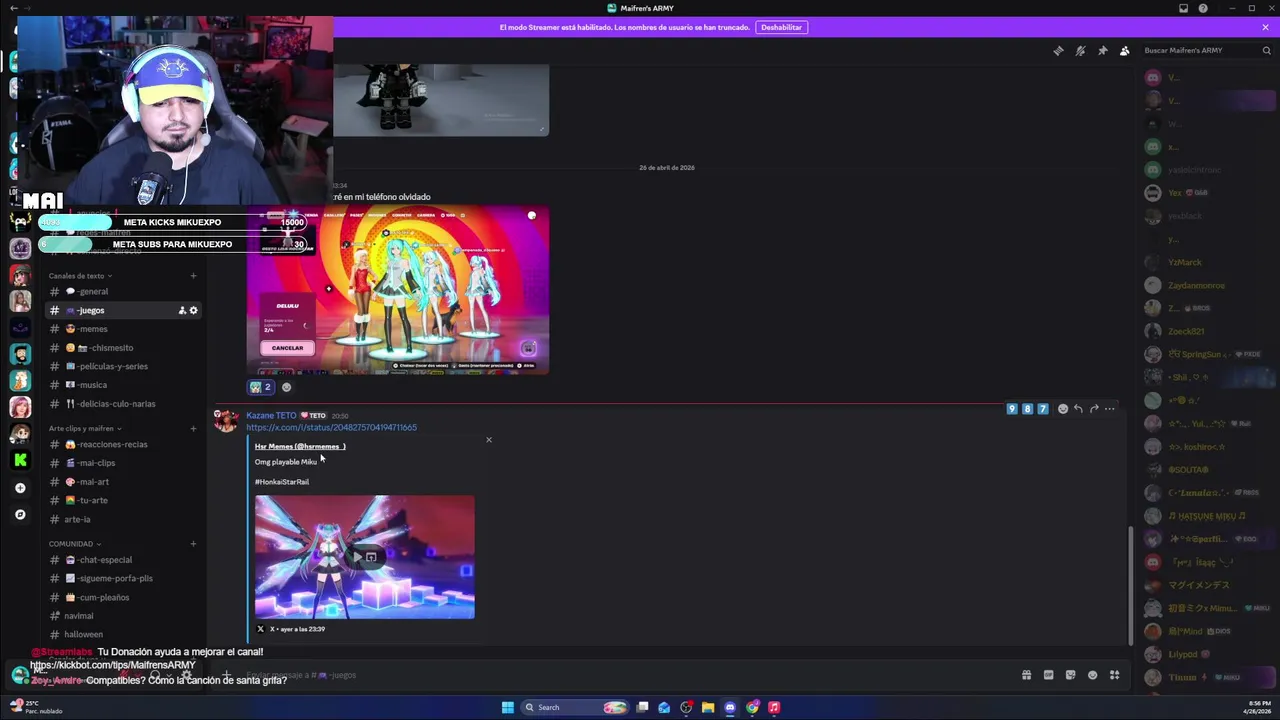Open the navimal channel
1280x720 pixels.
125,616
